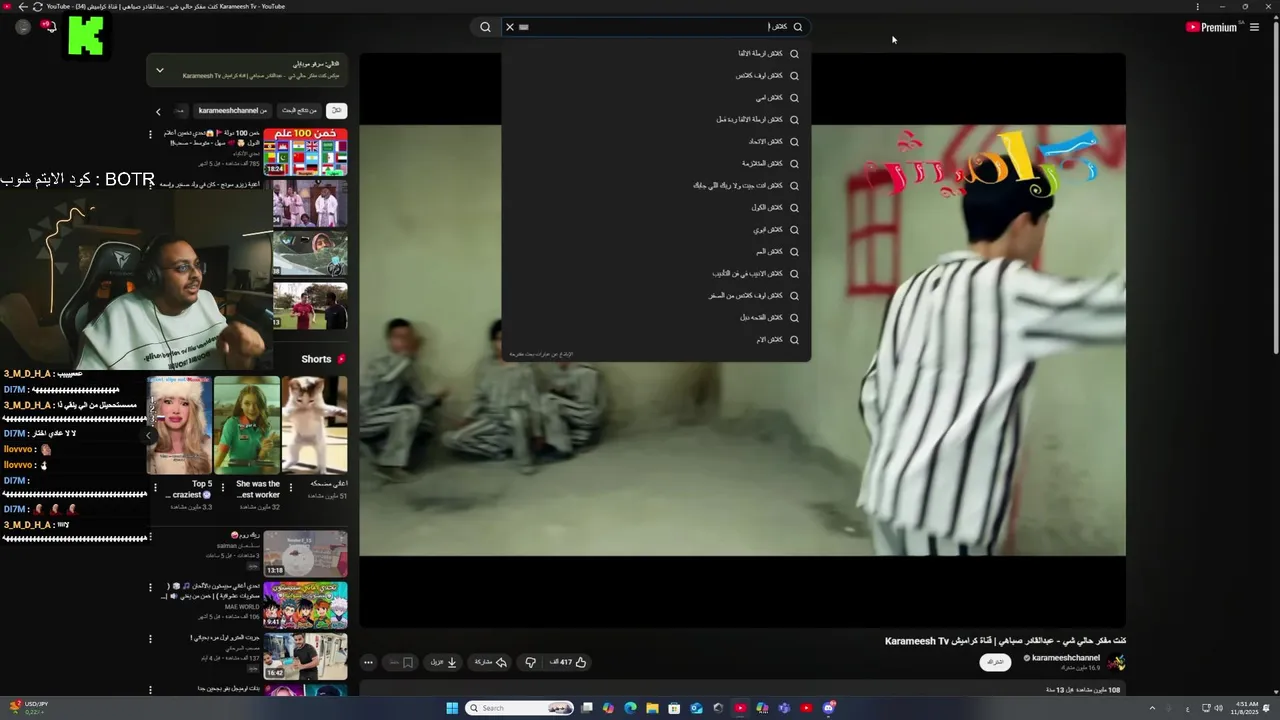
Task: Collapse the up-next queue chevron
Action: (159, 70)
